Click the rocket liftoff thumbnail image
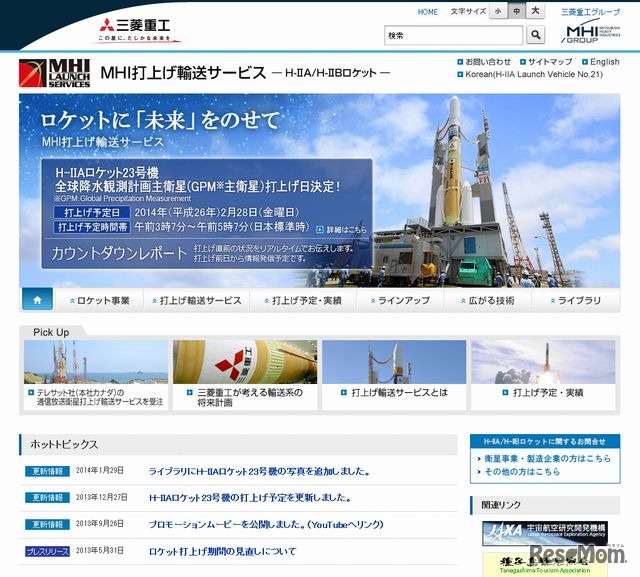The height and width of the screenshot is (577, 640). (x=543, y=362)
